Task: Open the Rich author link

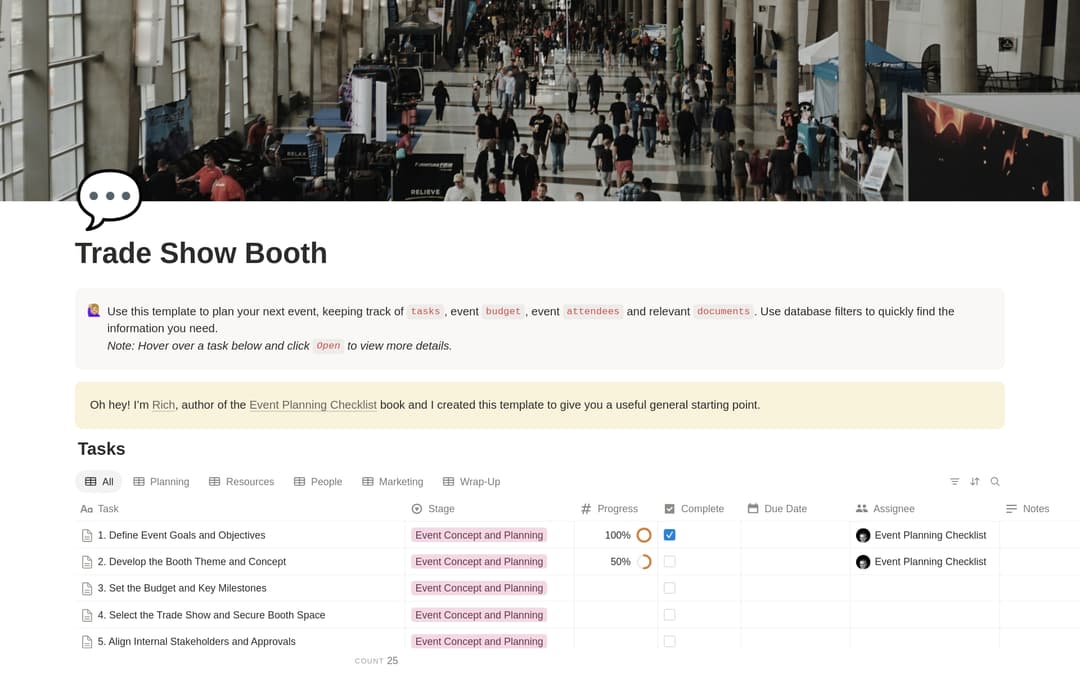Action: (163, 405)
